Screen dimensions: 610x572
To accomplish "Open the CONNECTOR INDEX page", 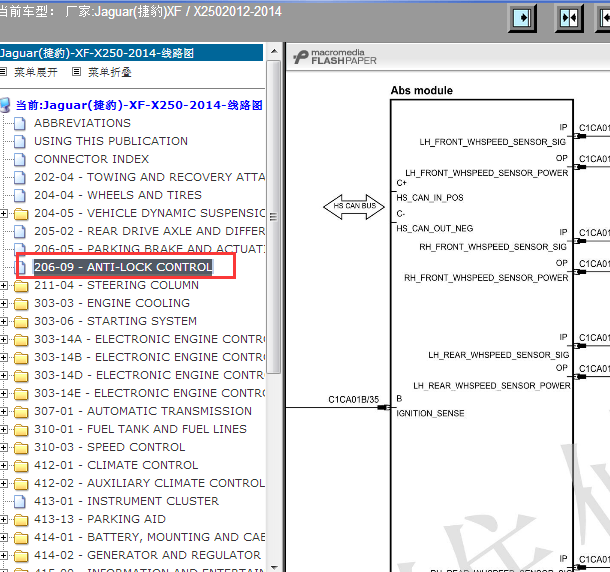I will tap(91, 159).
